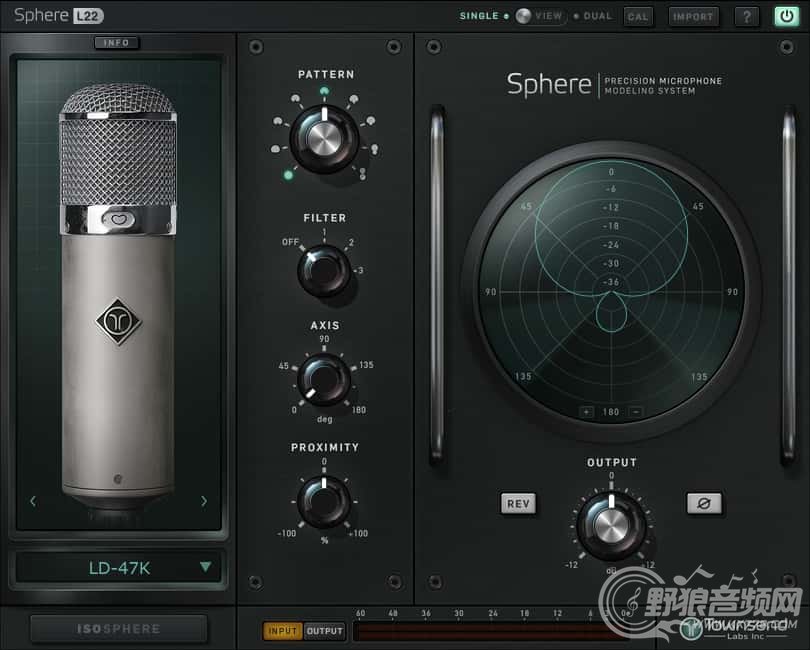This screenshot has width=810, height=650.
Task: Select INPUT meter mode
Action: tap(283, 630)
